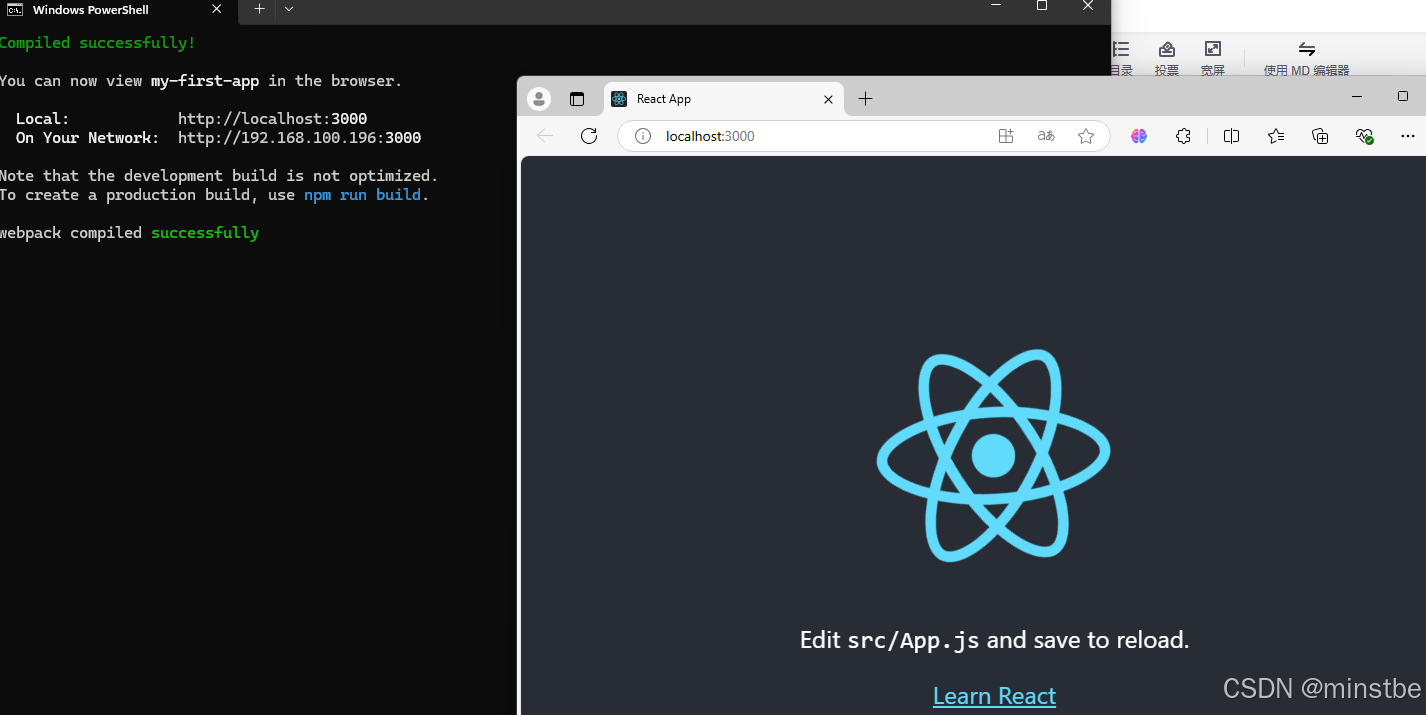Viewport: 1426px width, 715px height.
Task: Open browser essentials heart icon
Action: coord(1364,136)
